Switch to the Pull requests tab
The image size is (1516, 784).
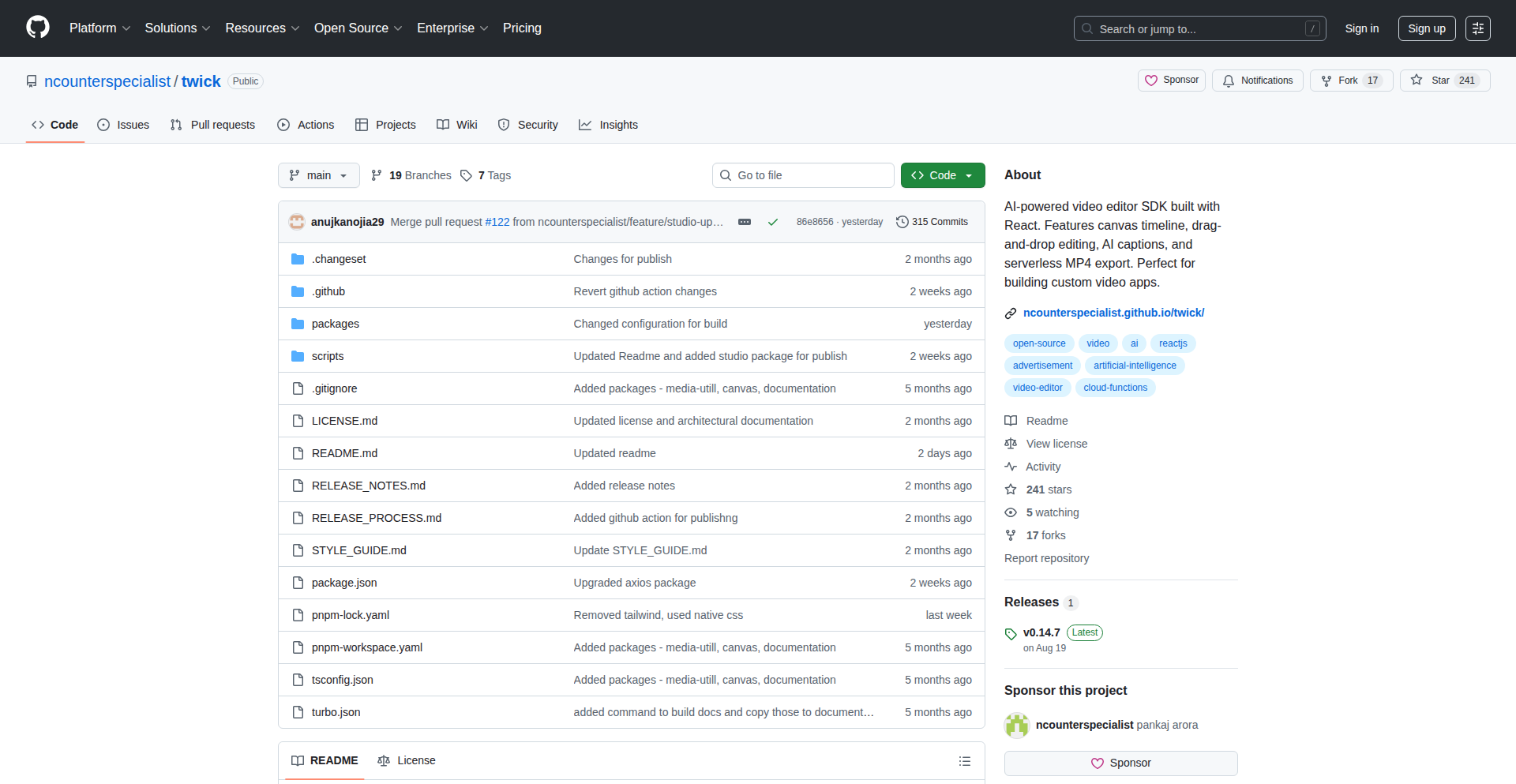[212, 125]
